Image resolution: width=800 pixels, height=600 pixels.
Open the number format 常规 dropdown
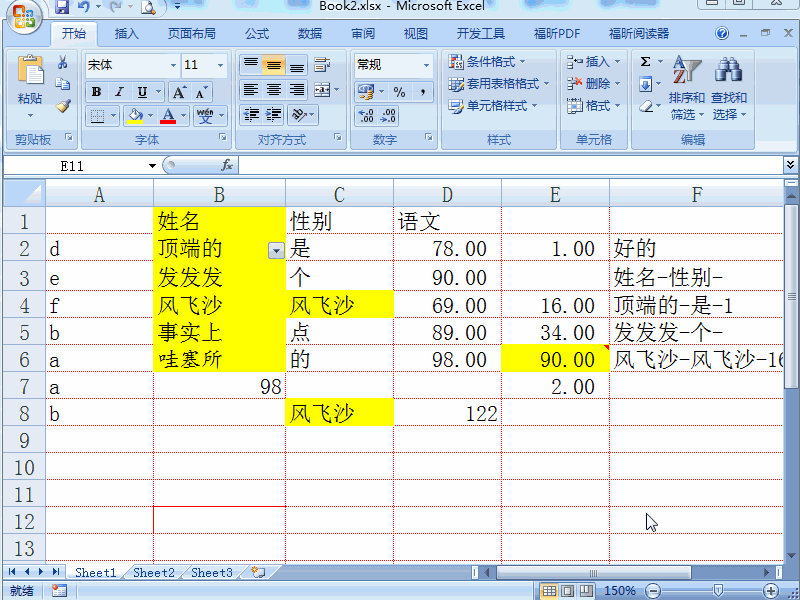pyautogui.click(x=427, y=65)
